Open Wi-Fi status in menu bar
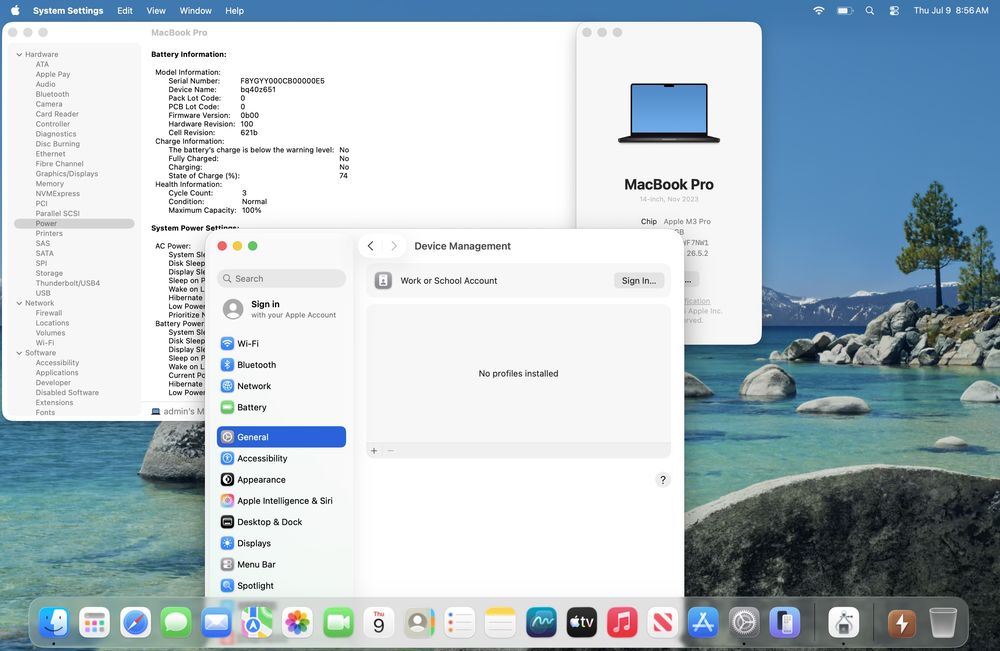Screen dimensions: 1000x651 point(819,11)
